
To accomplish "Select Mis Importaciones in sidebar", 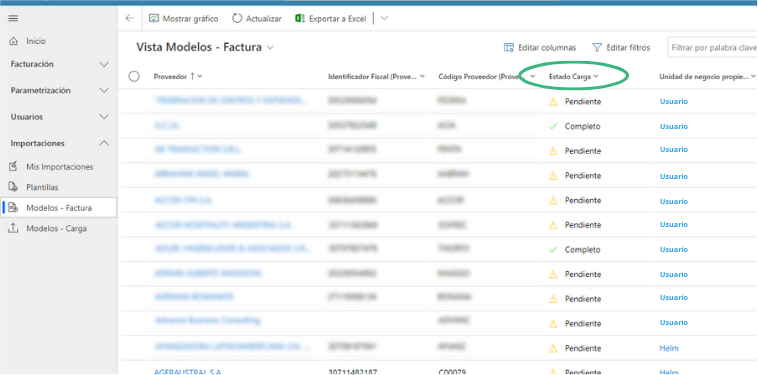I will coord(59,167).
